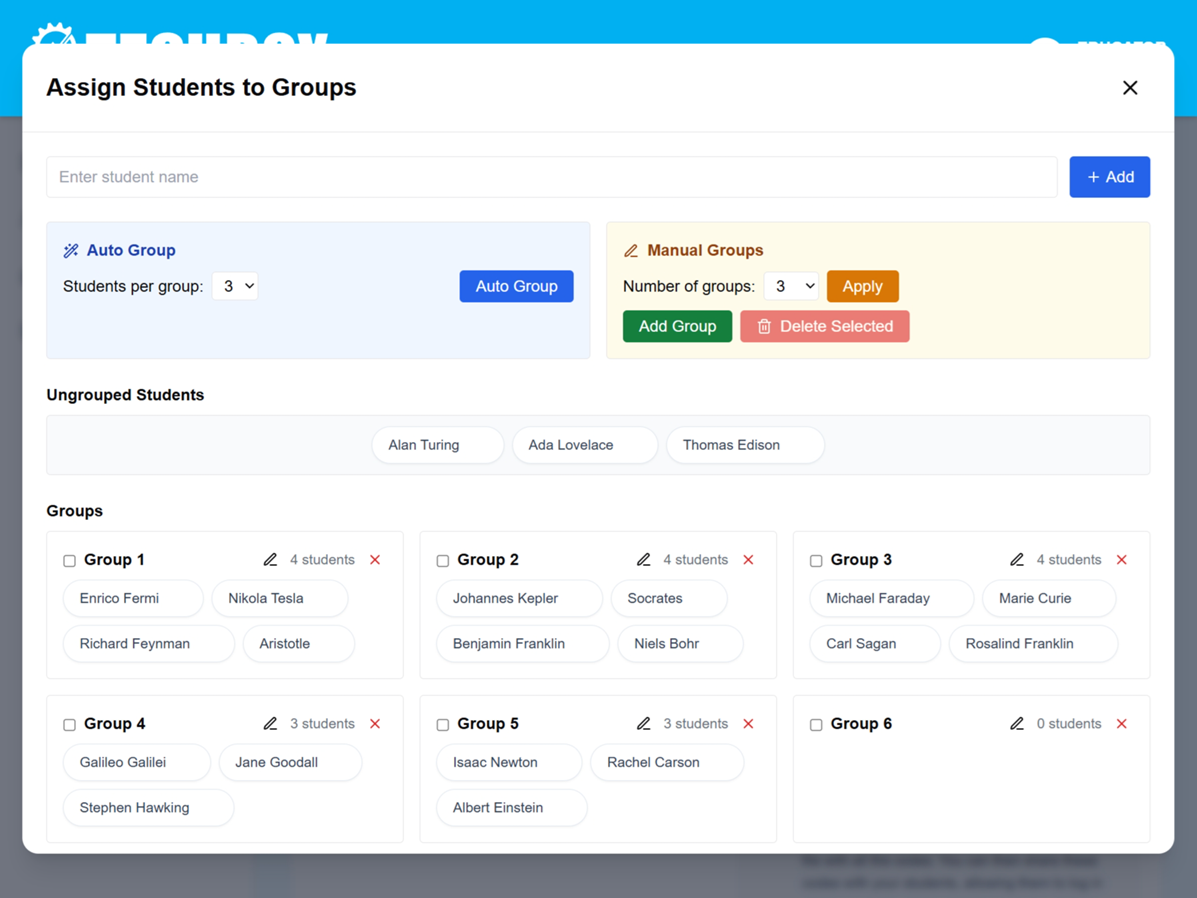1197x898 pixels.
Task: Click the Enter student name field
Action: click(551, 177)
